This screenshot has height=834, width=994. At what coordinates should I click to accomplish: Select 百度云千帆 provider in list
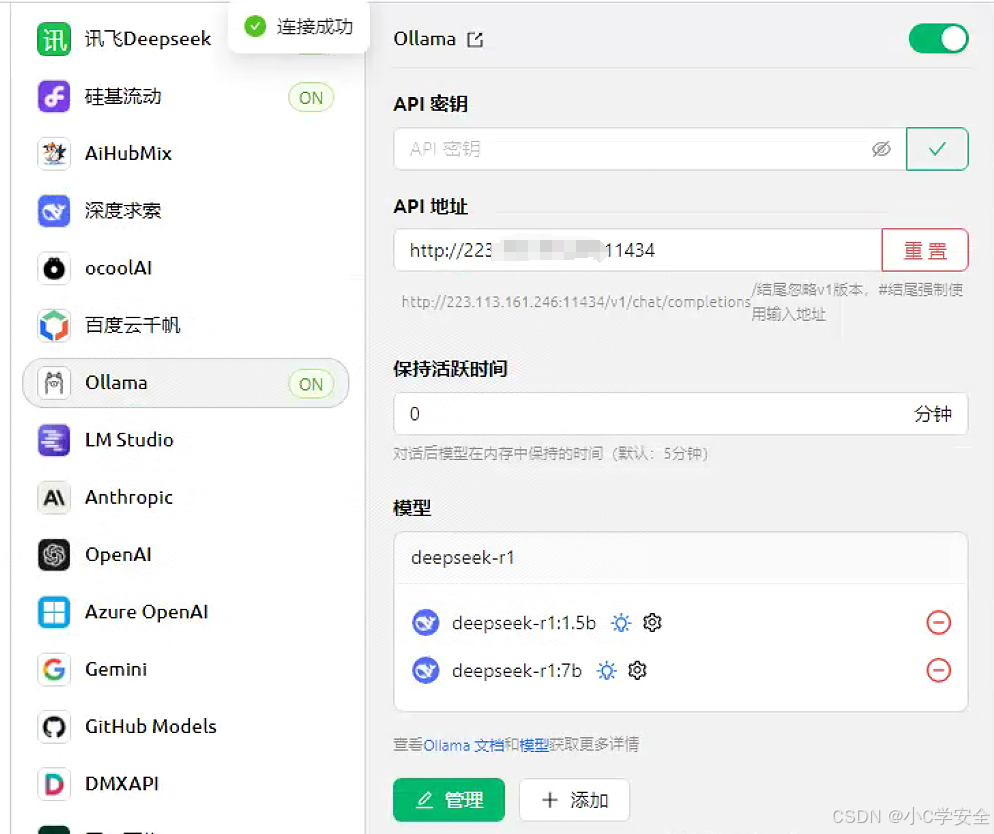[186, 326]
